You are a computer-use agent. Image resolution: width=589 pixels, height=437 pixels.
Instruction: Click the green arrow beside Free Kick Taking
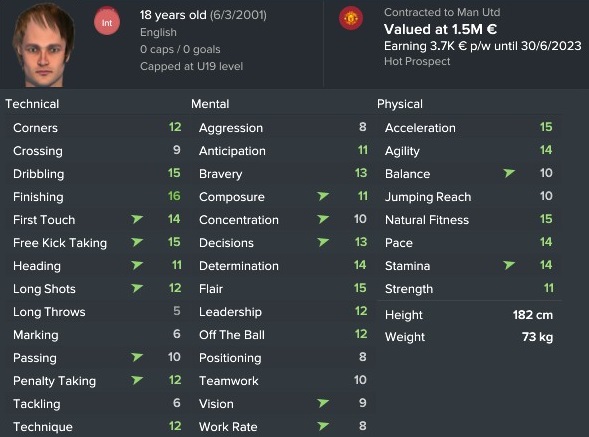click(137, 242)
